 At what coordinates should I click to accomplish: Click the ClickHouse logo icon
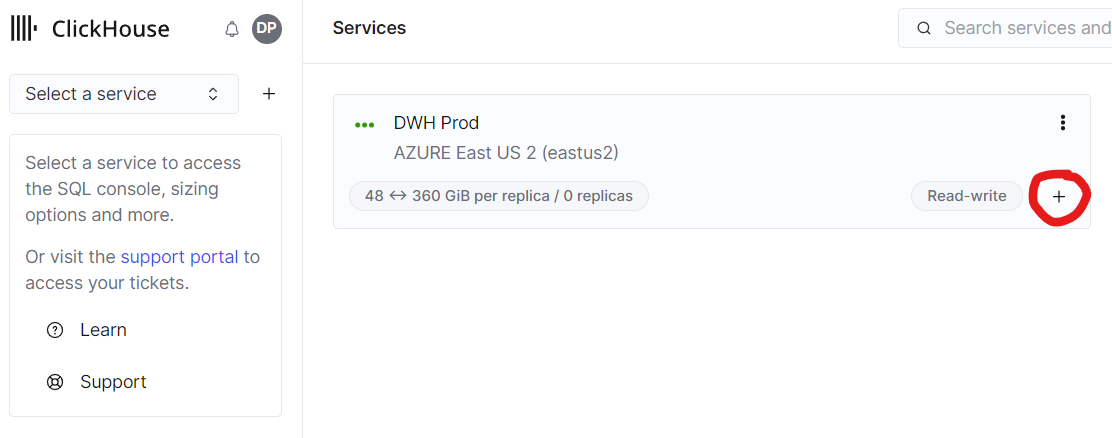click(x=24, y=29)
